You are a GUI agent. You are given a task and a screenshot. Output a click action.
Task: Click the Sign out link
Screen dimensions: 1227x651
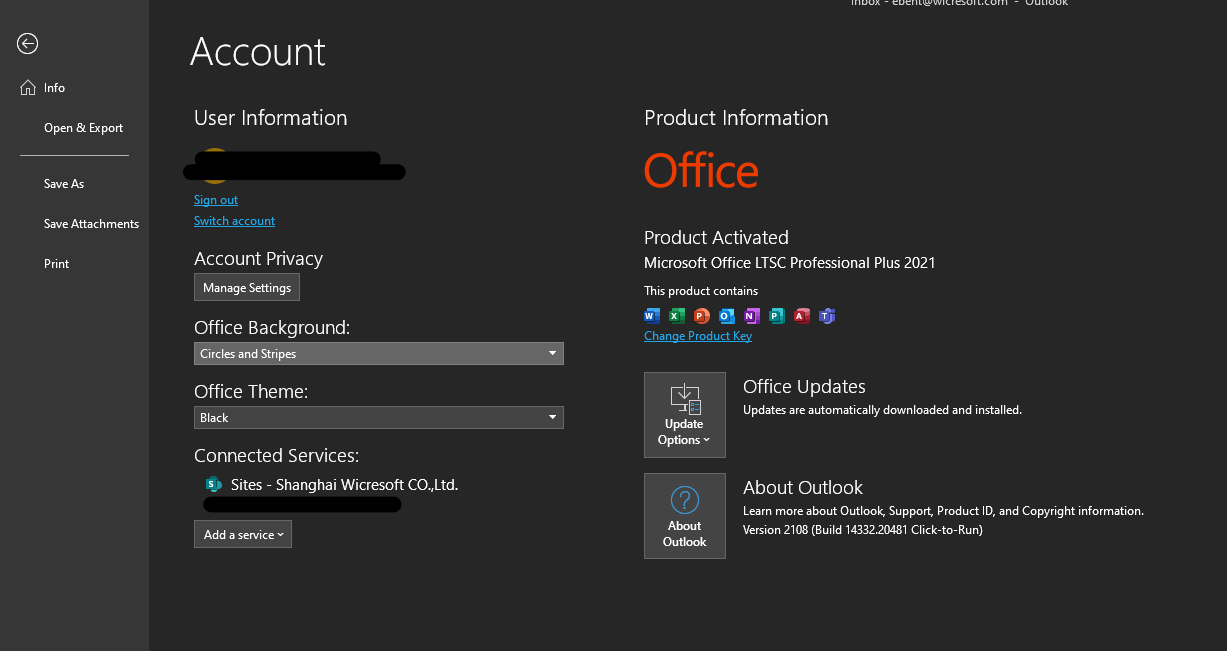click(x=216, y=200)
